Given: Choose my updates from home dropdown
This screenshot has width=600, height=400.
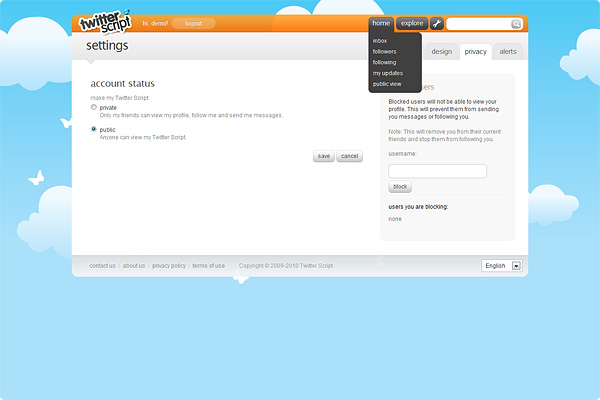Looking at the screenshot, I should tap(386, 73).
